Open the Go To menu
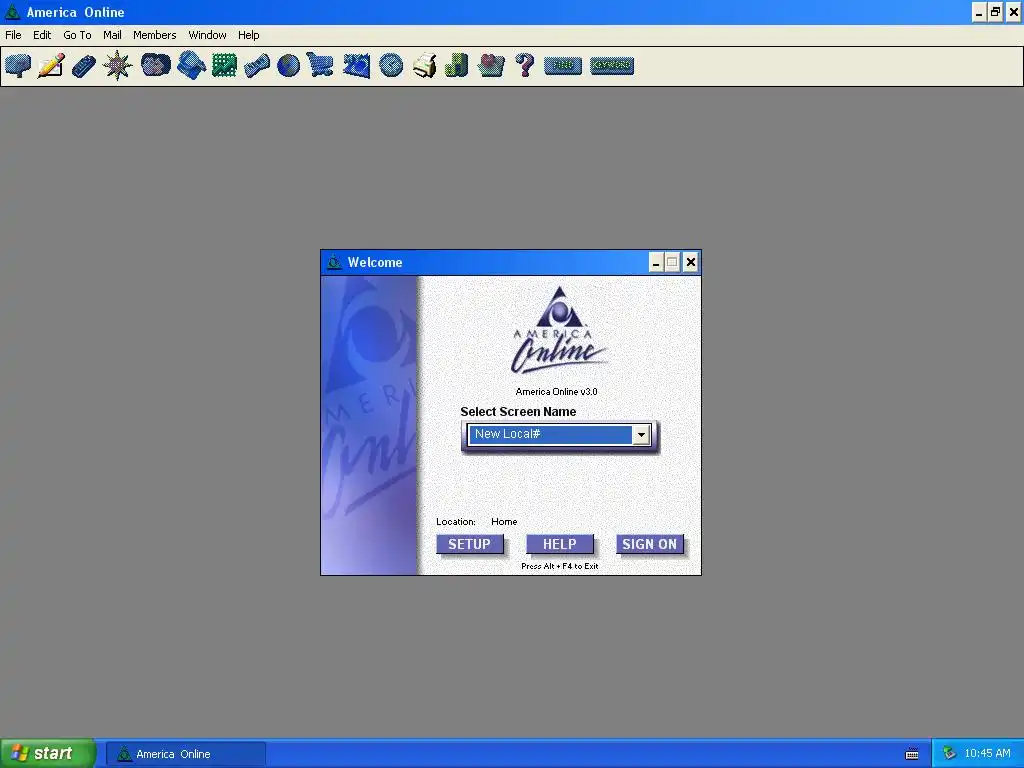Screen dimensions: 1024x768 coord(77,35)
